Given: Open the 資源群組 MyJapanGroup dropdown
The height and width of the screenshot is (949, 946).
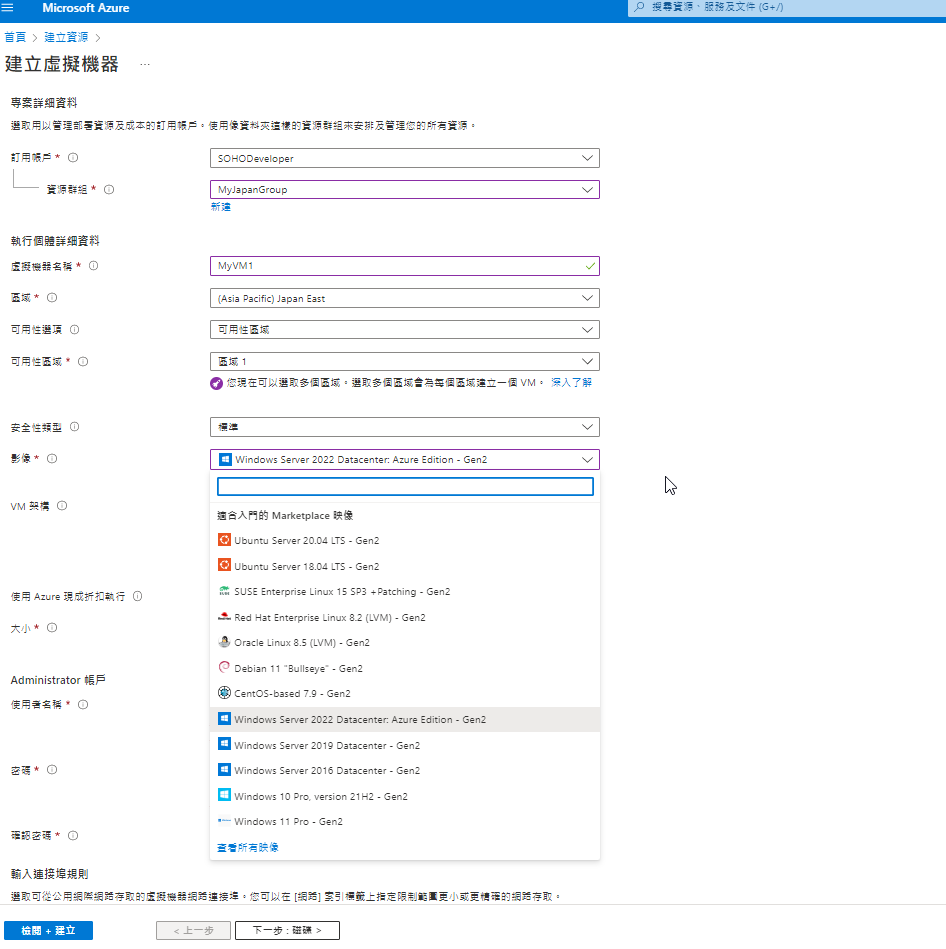Looking at the screenshot, I should [x=404, y=189].
